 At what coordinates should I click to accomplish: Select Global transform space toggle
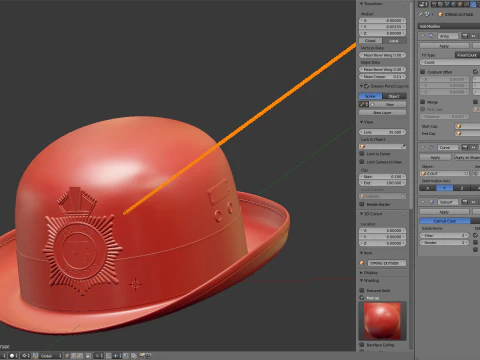point(370,41)
